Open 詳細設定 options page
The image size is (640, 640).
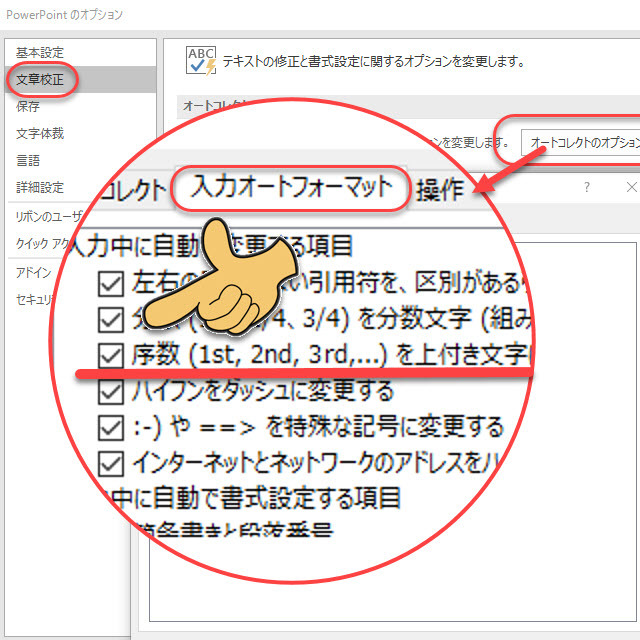[x=40, y=187]
